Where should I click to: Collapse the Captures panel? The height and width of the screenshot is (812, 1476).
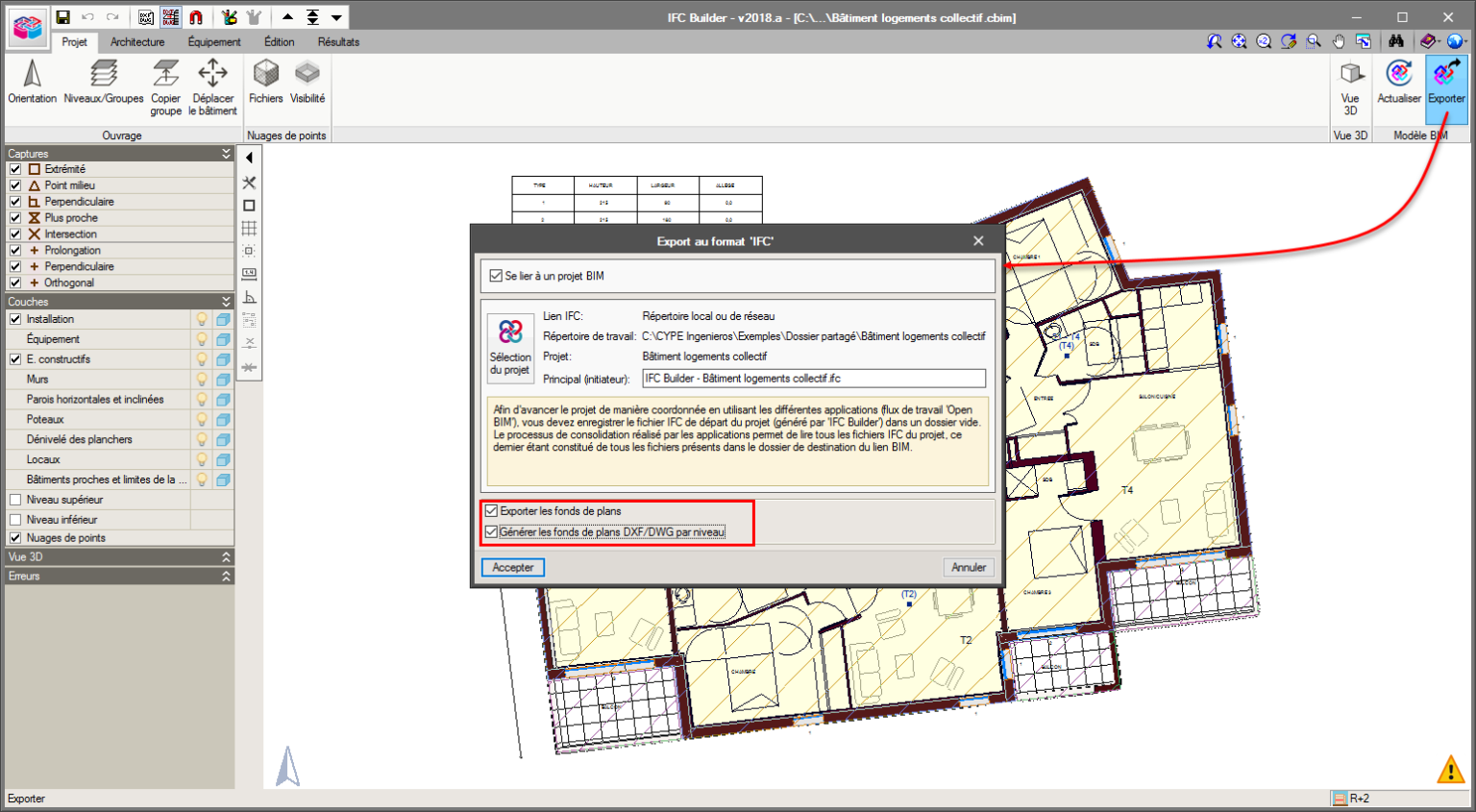pyautogui.click(x=226, y=154)
